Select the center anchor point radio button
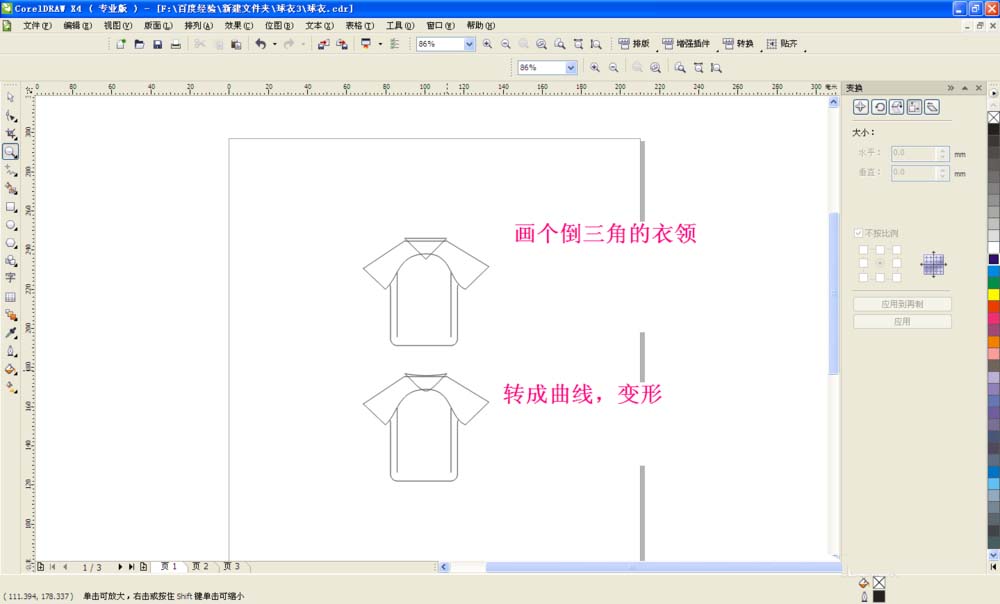 click(x=881, y=261)
